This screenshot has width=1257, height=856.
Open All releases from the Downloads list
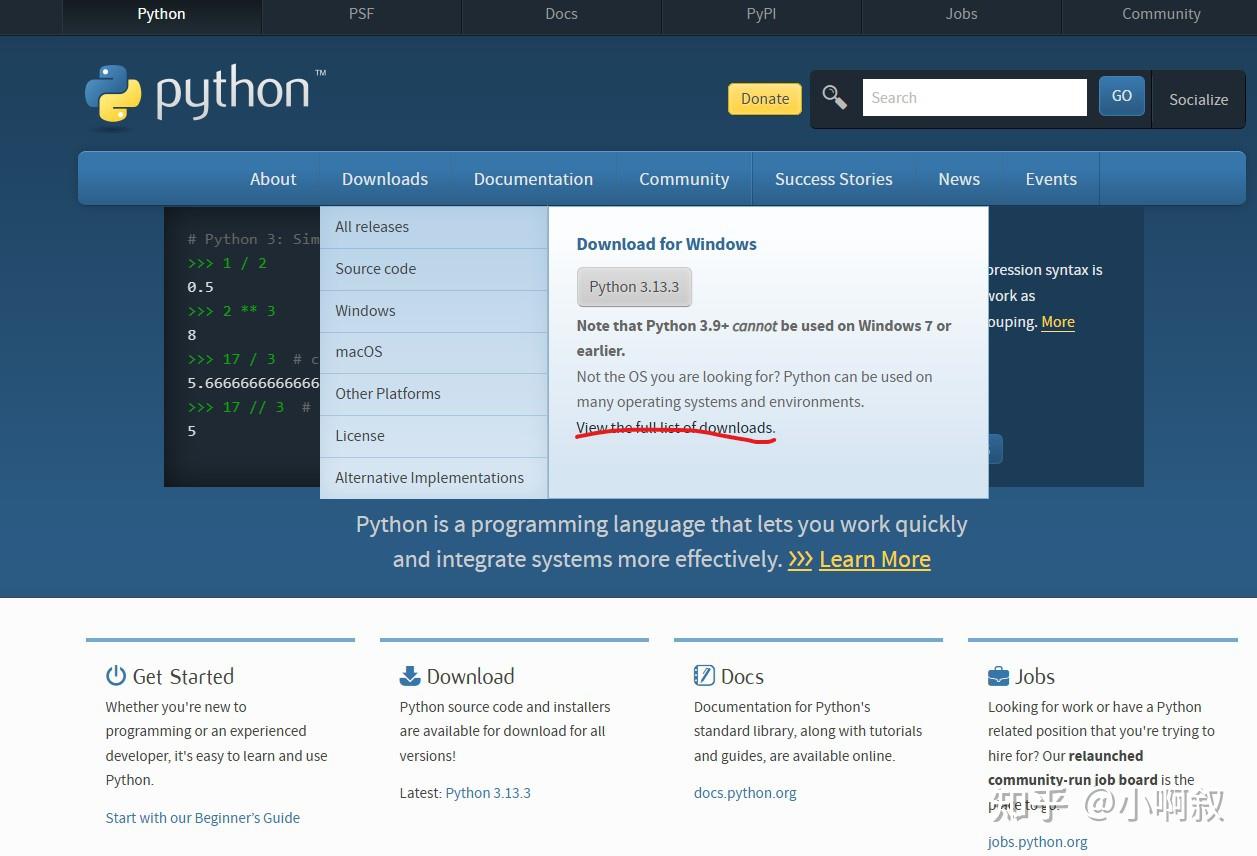tap(372, 226)
